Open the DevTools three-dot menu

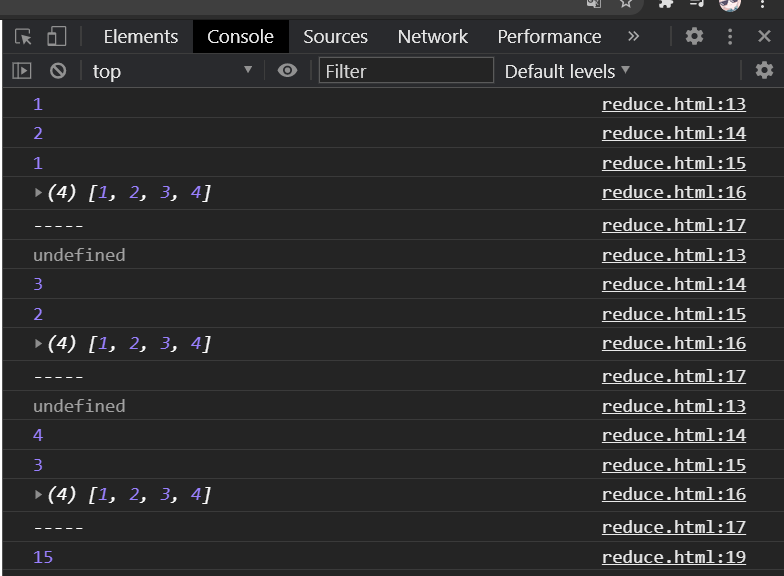(x=730, y=36)
